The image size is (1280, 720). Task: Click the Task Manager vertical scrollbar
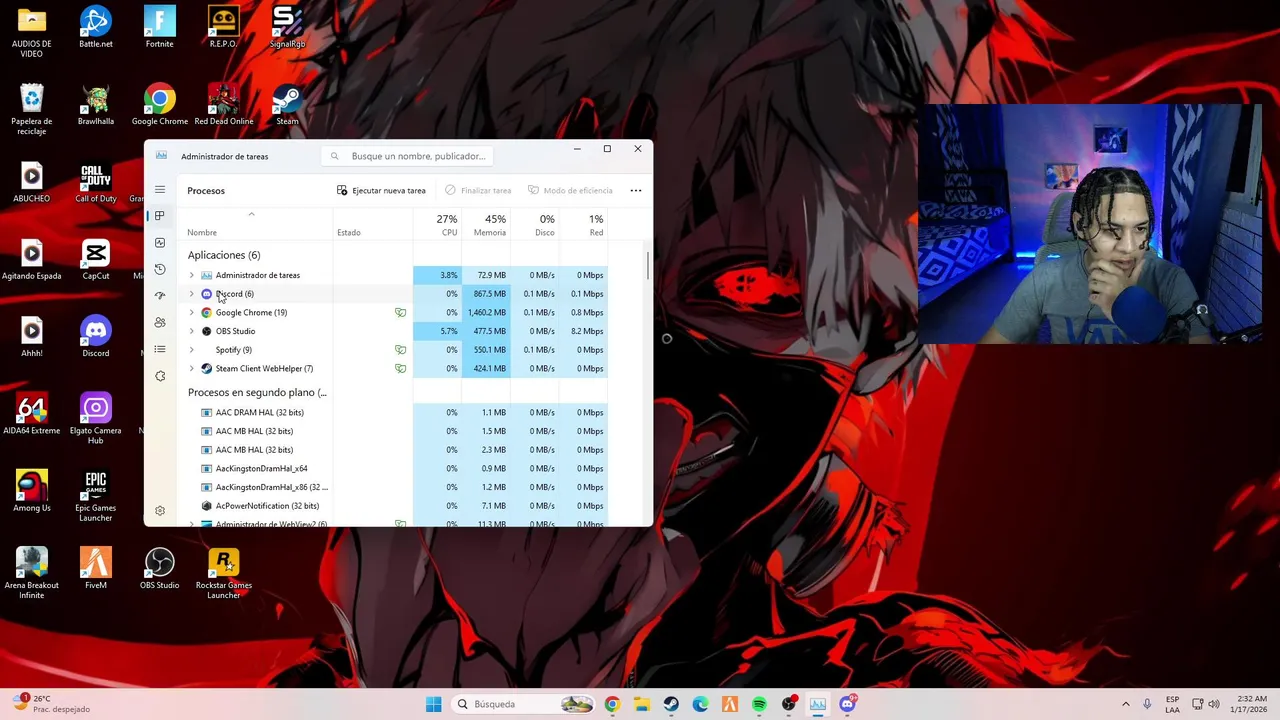click(x=648, y=266)
